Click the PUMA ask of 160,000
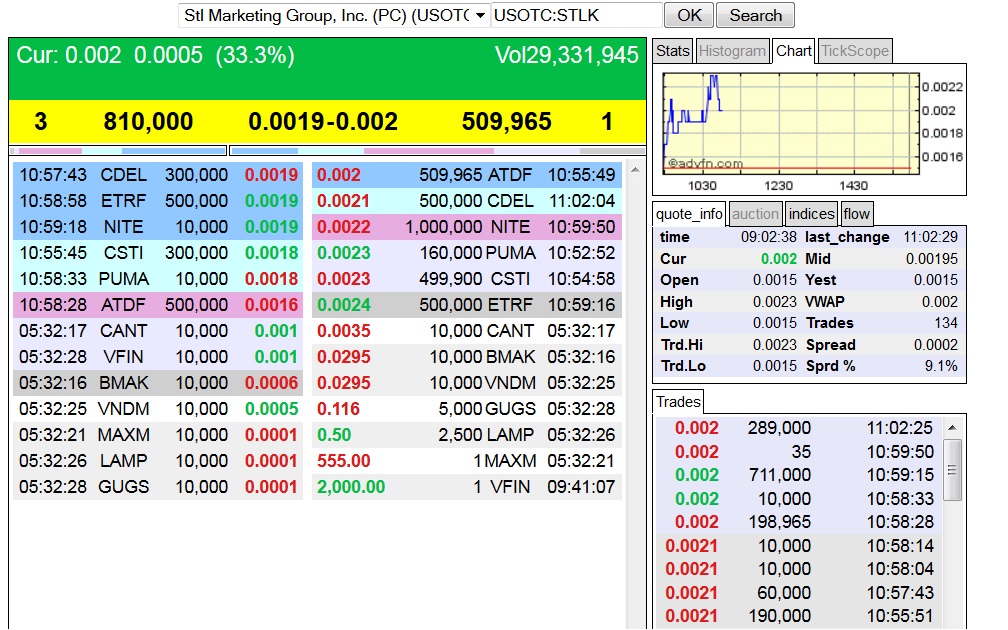This screenshot has height=630, width=1008. tap(467, 253)
